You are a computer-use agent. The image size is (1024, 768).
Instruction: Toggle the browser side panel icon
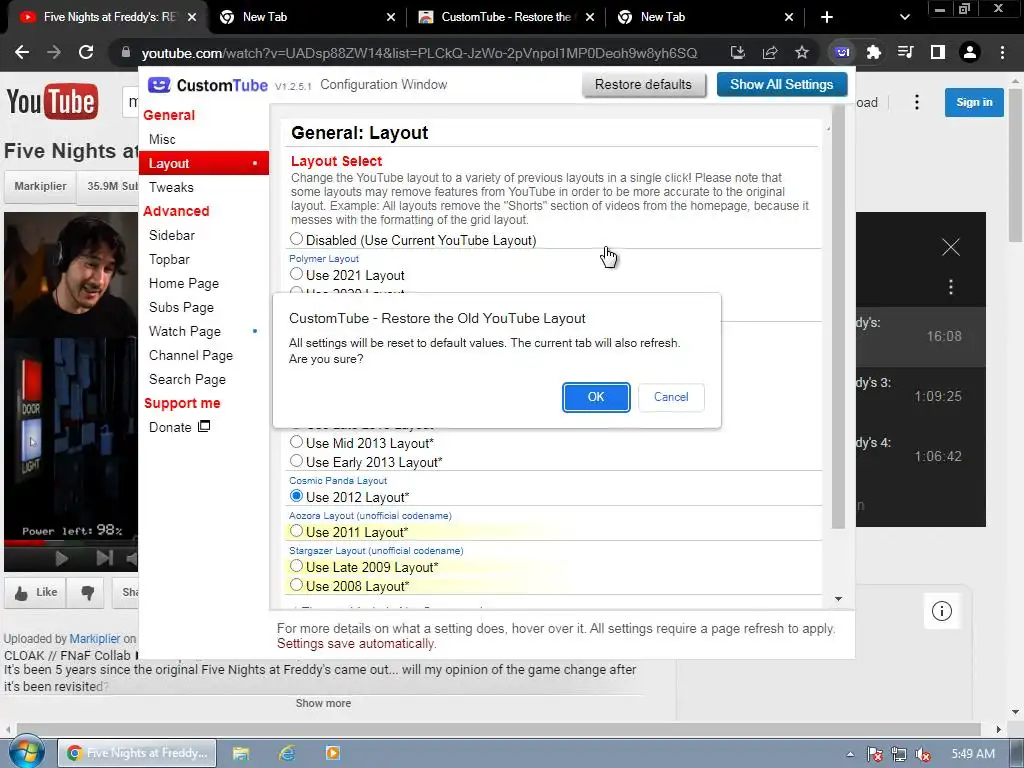(x=938, y=52)
